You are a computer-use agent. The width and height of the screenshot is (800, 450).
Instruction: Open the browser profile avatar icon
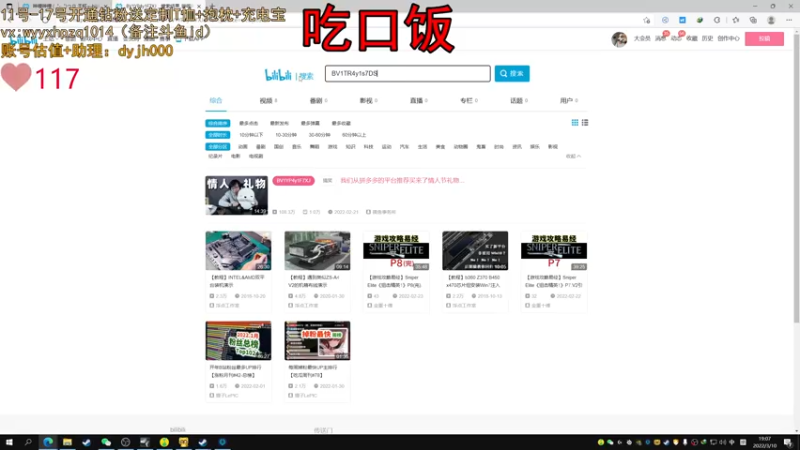[771, 20]
